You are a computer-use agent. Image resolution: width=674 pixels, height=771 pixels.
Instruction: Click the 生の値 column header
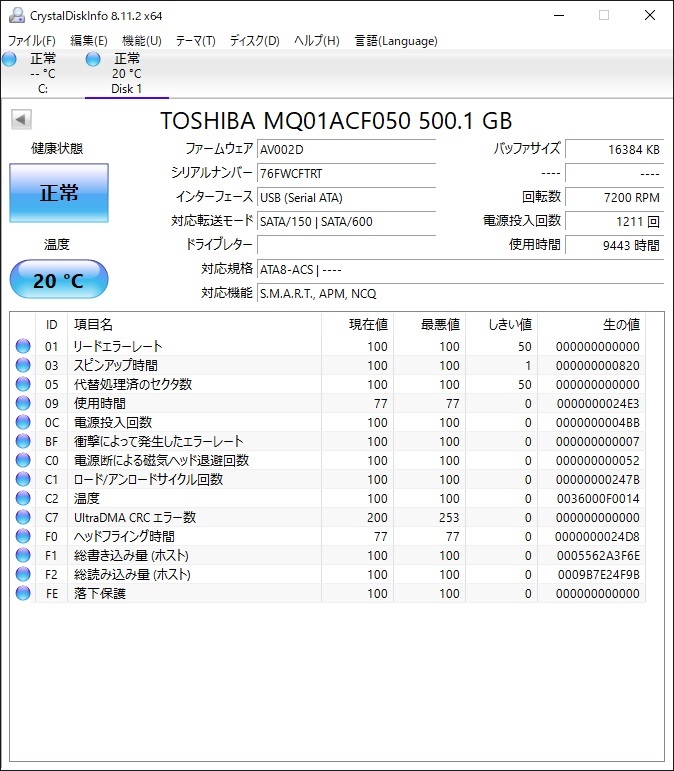(x=620, y=325)
